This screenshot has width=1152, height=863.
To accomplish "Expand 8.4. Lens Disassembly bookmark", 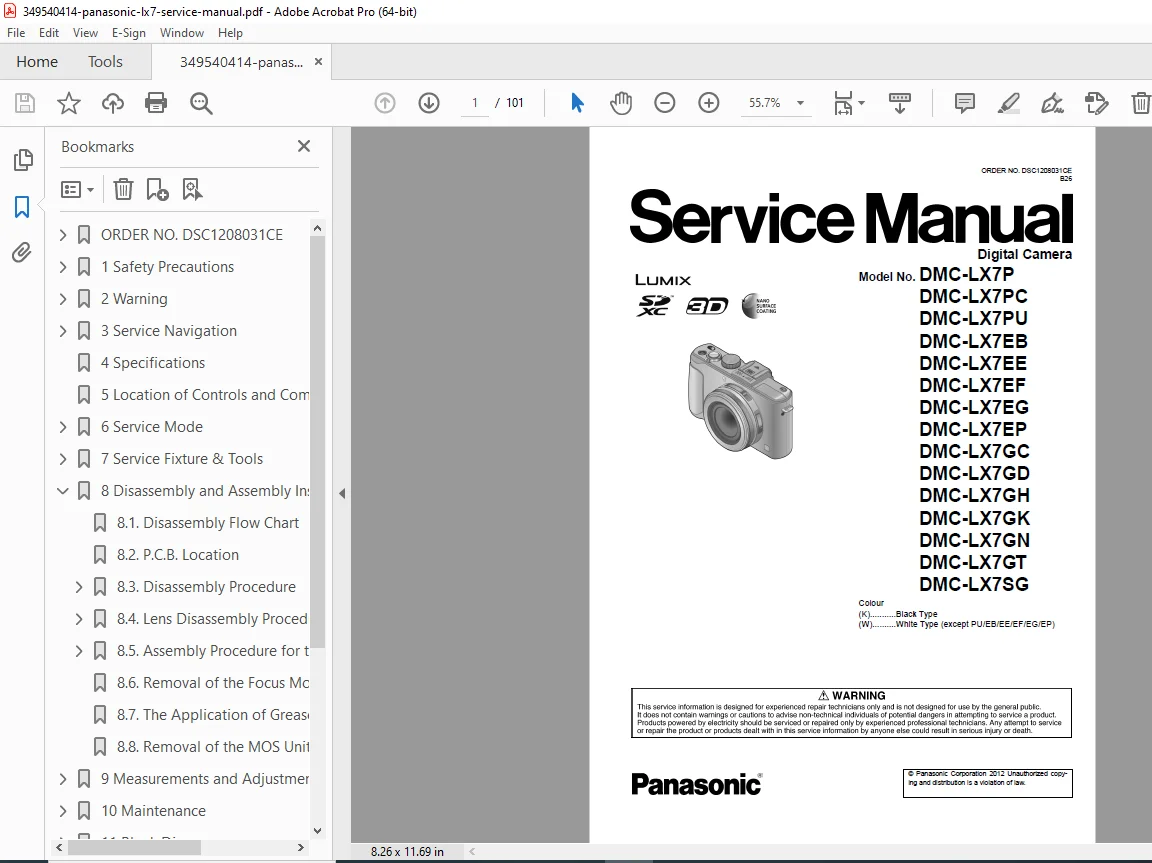I will tap(79, 618).
